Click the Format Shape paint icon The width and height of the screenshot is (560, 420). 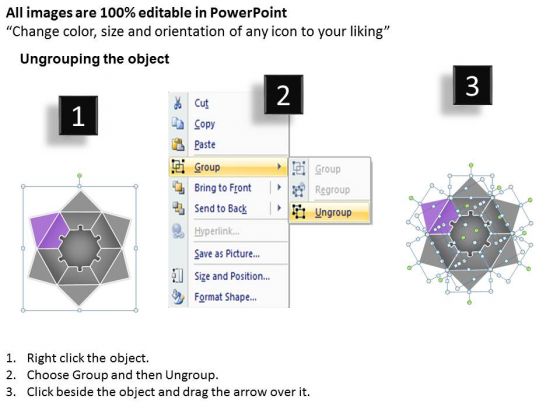coord(178,297)
